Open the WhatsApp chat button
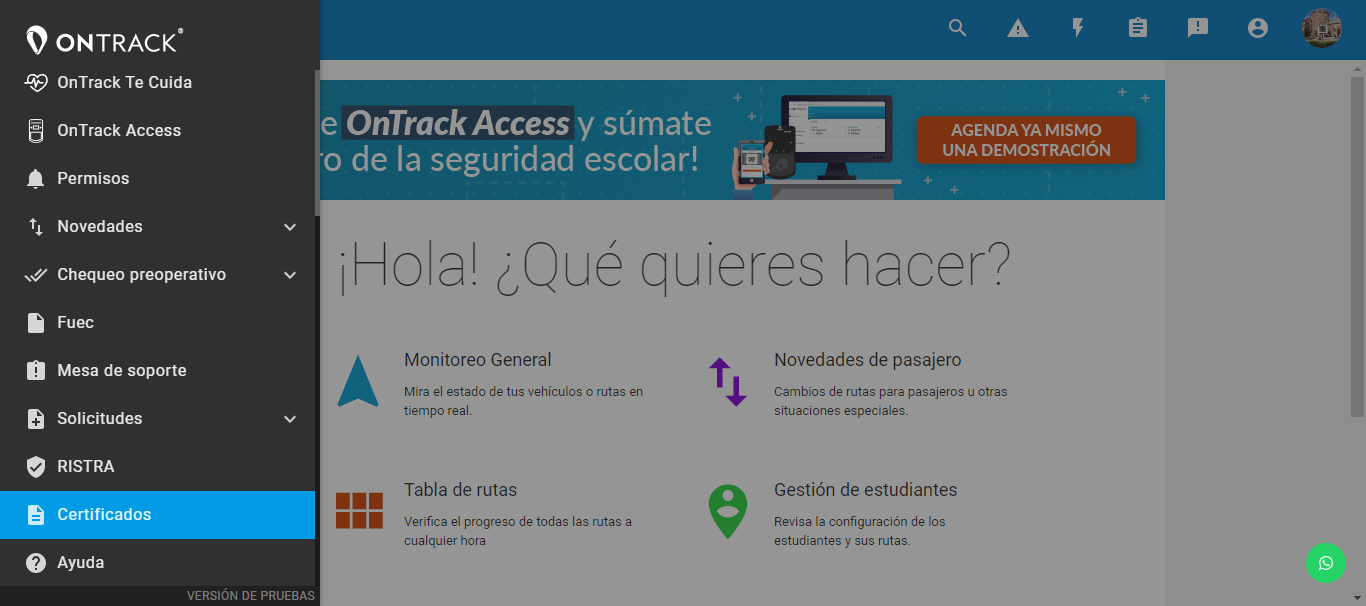The width and height of the screenshot is (1366, 606). (x=1326, y=563)
